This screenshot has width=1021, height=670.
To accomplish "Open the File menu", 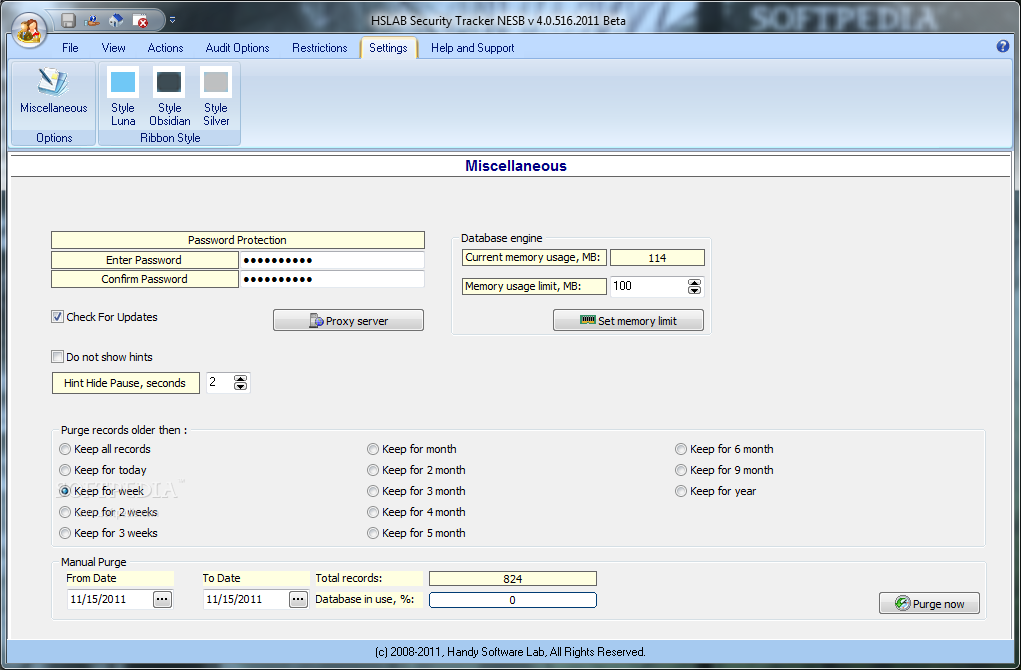I will pos(70,48).
